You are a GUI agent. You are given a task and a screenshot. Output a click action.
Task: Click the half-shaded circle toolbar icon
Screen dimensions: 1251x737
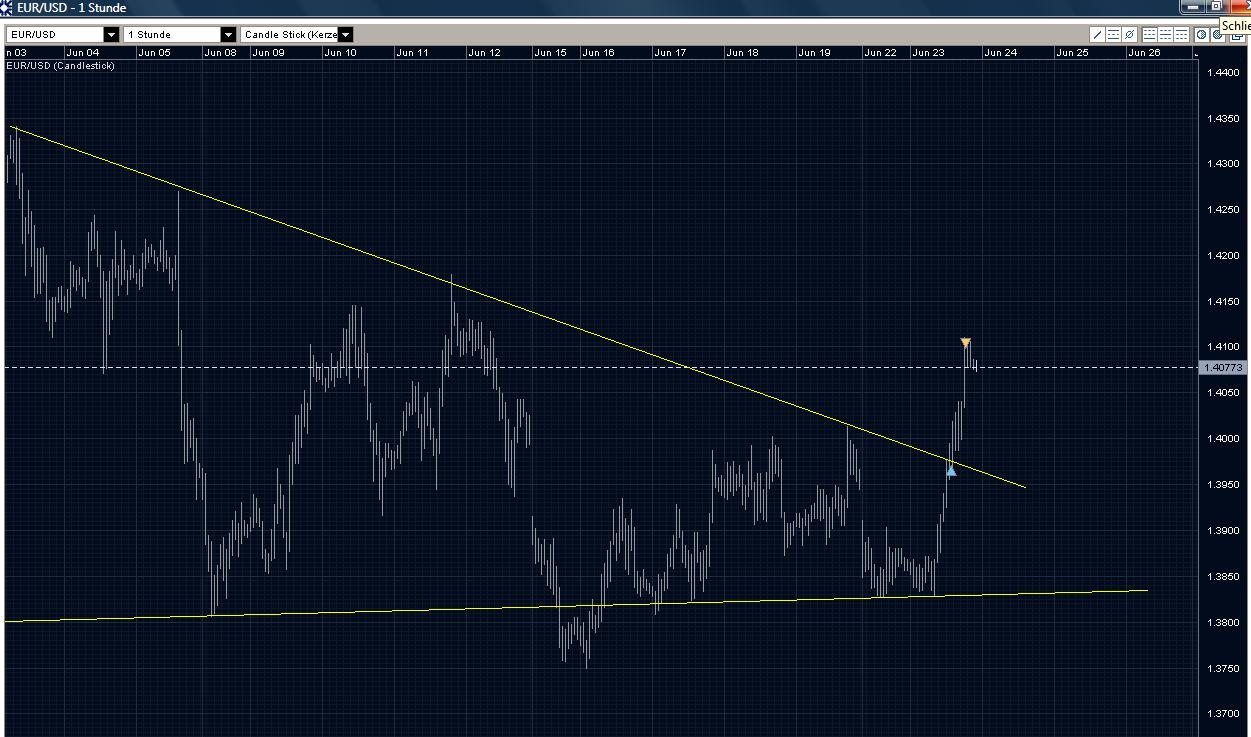(1202, 34)
